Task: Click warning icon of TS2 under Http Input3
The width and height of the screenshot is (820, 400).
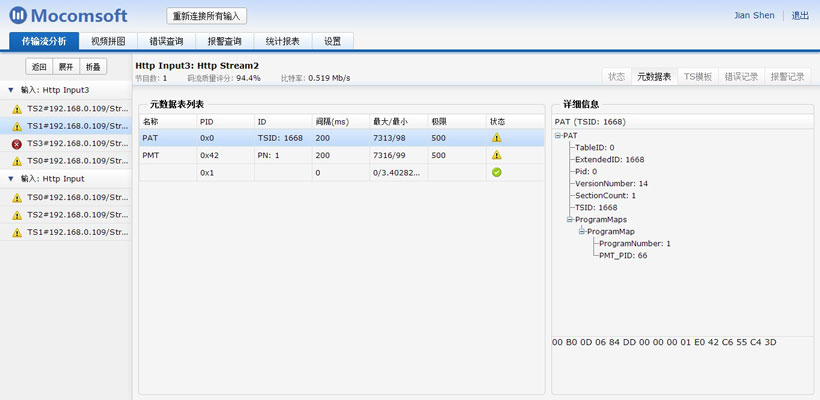Action: (17, 109)
